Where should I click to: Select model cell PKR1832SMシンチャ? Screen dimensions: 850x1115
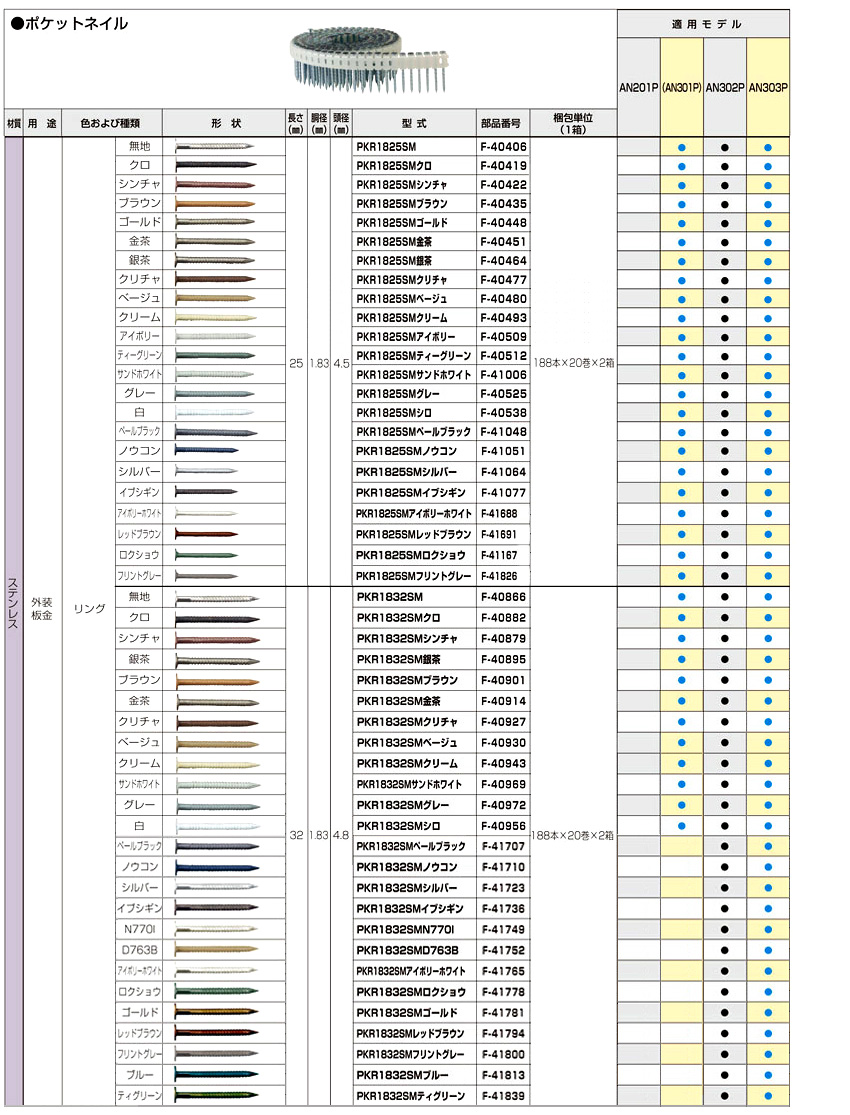[x=415, y=639]
